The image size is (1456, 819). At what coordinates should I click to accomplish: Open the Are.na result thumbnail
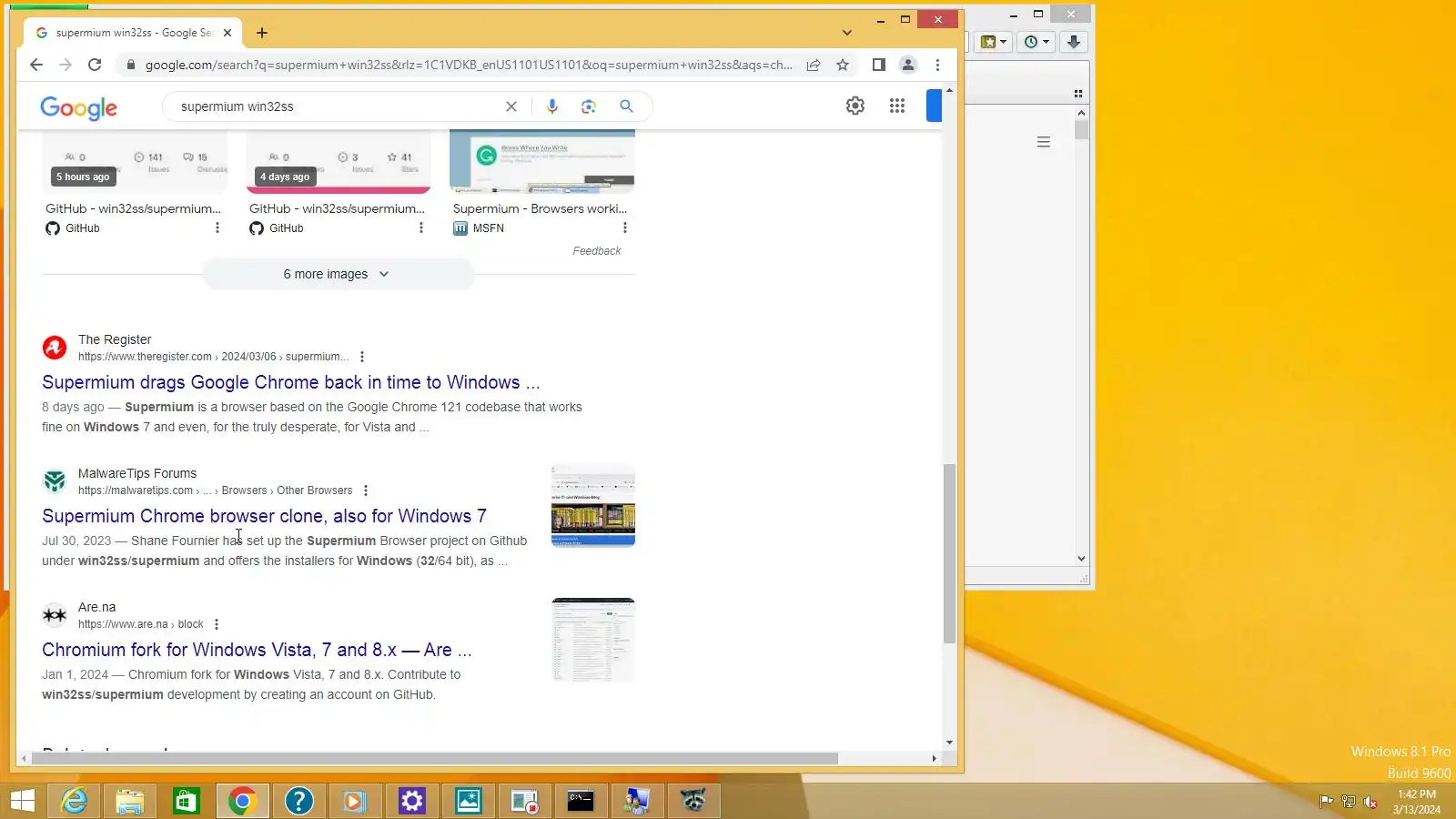point(593,640)
